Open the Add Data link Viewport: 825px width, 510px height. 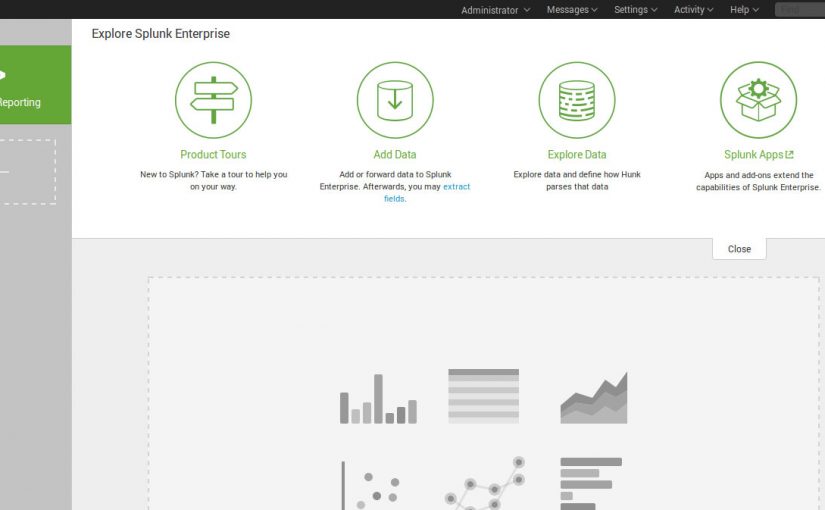[395, 154]
